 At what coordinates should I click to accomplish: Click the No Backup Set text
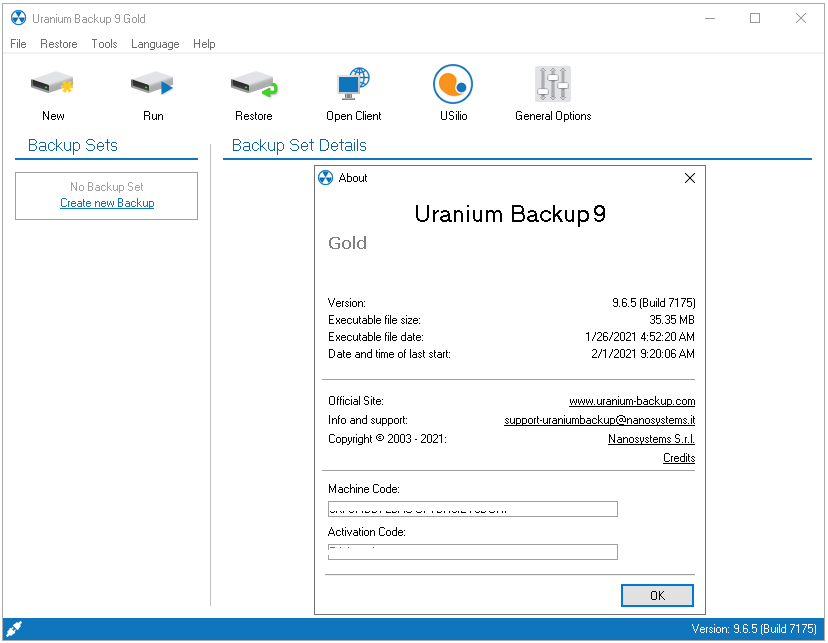click(x=107, y=187)
